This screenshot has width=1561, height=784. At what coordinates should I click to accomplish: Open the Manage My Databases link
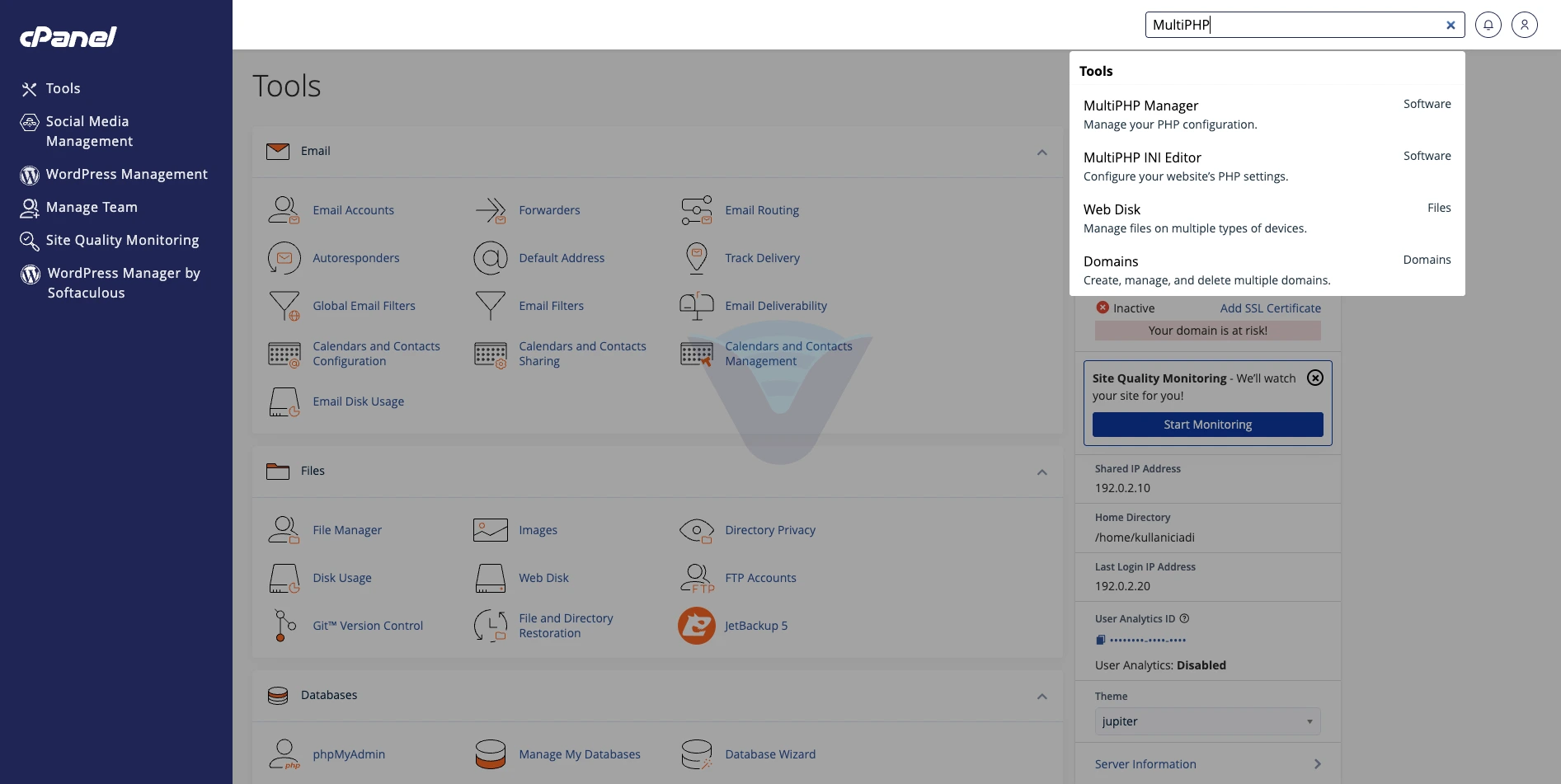coord(579,754)
